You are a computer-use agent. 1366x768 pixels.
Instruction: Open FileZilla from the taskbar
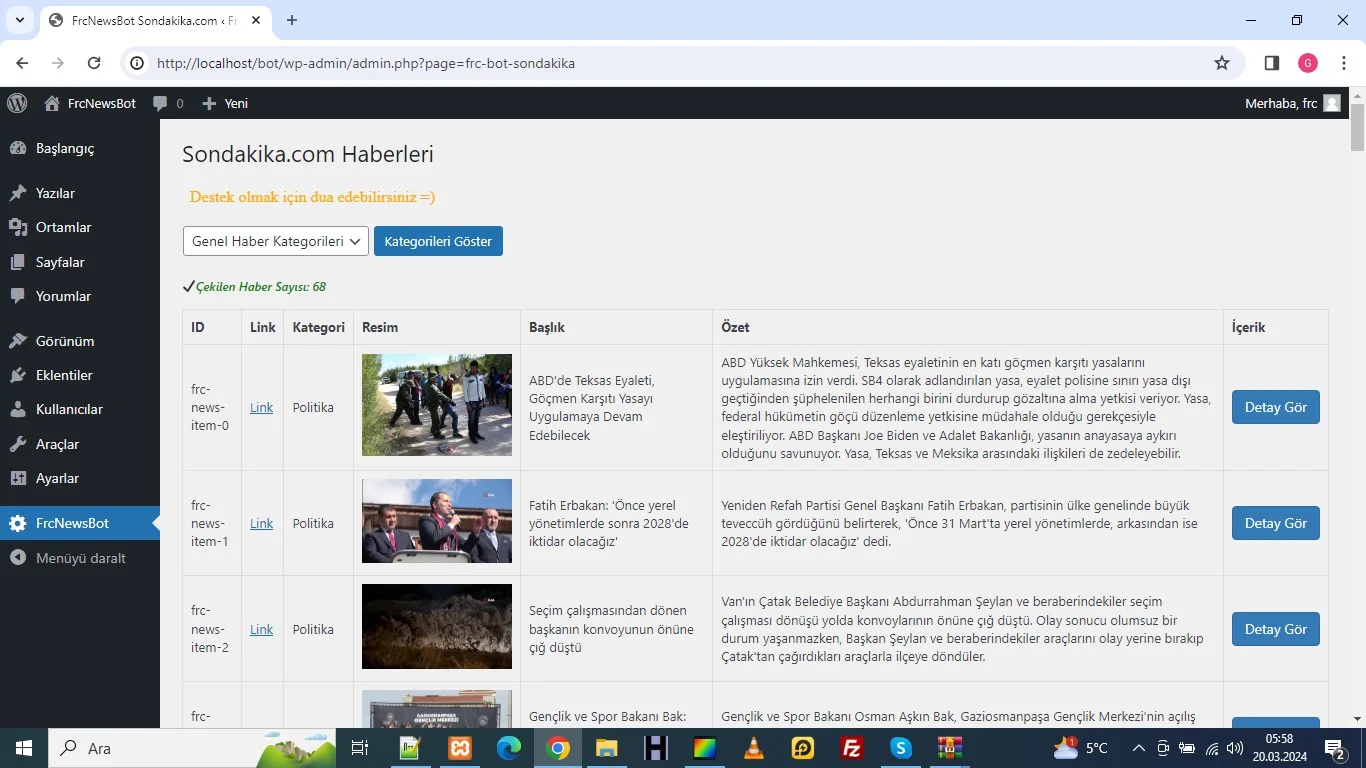[852, 748]
